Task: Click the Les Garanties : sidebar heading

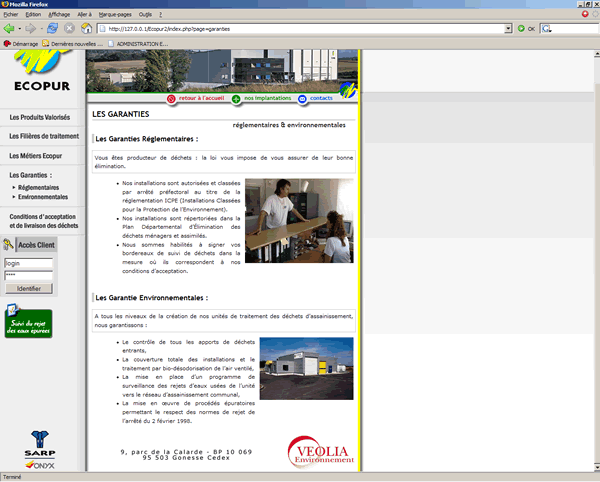Action: pos(31,175)
